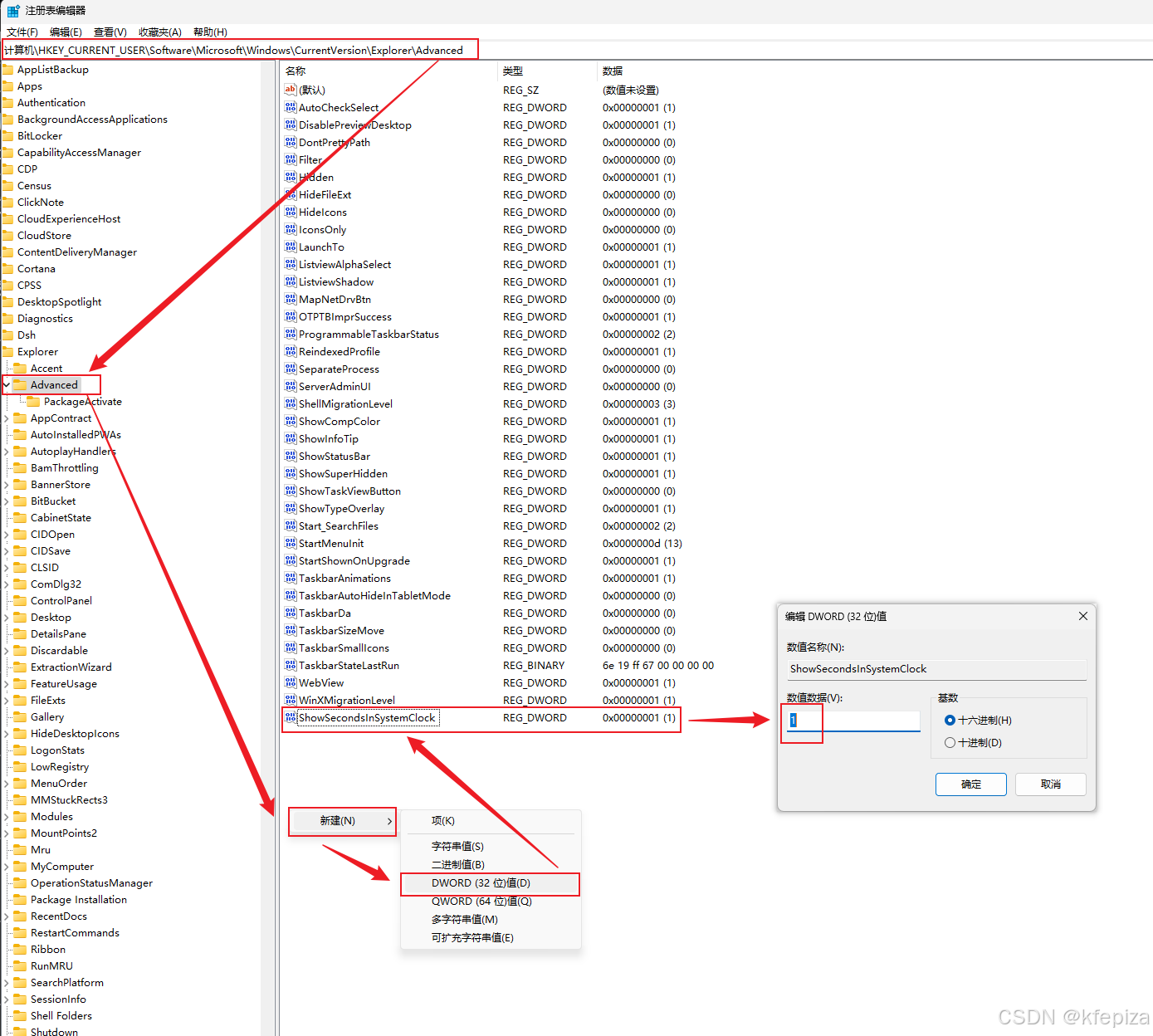Open the 文件(F) menu
The image size is (1153, 1036).
pos(22,32)
